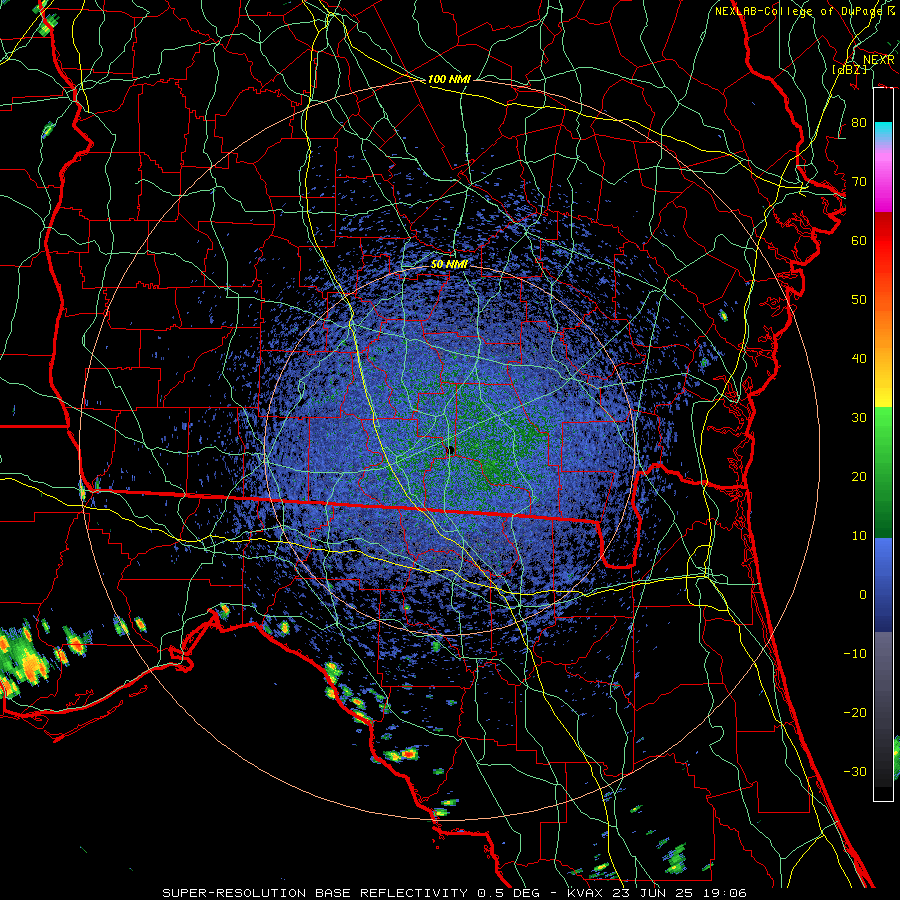Click the KVAX radar site marker at center
The width and height of the screenshot is (900, 900).
[x=451, y=449]
